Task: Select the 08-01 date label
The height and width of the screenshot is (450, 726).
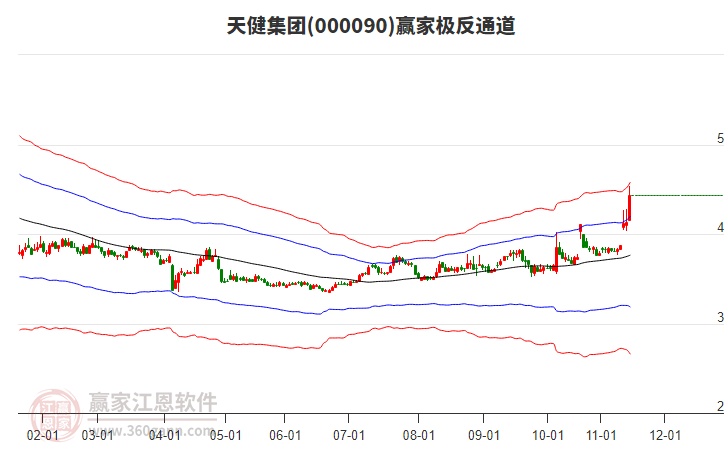Action: [419, 435]
